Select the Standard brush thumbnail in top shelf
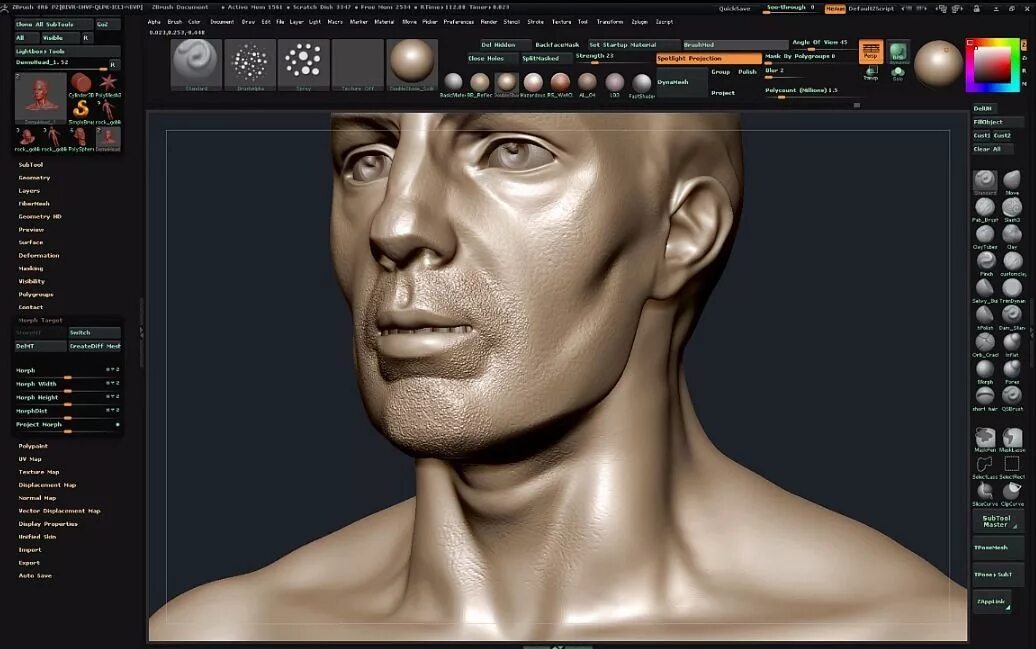 (196, 64)
